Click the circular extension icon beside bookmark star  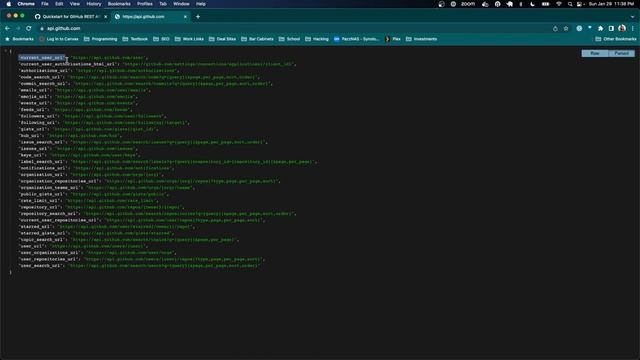coord(579,29)
